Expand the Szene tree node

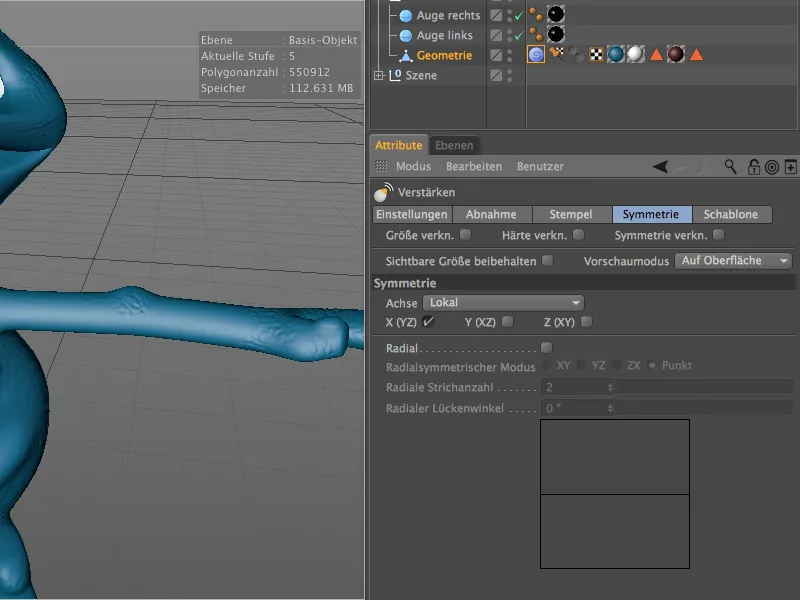pos(379,76)
